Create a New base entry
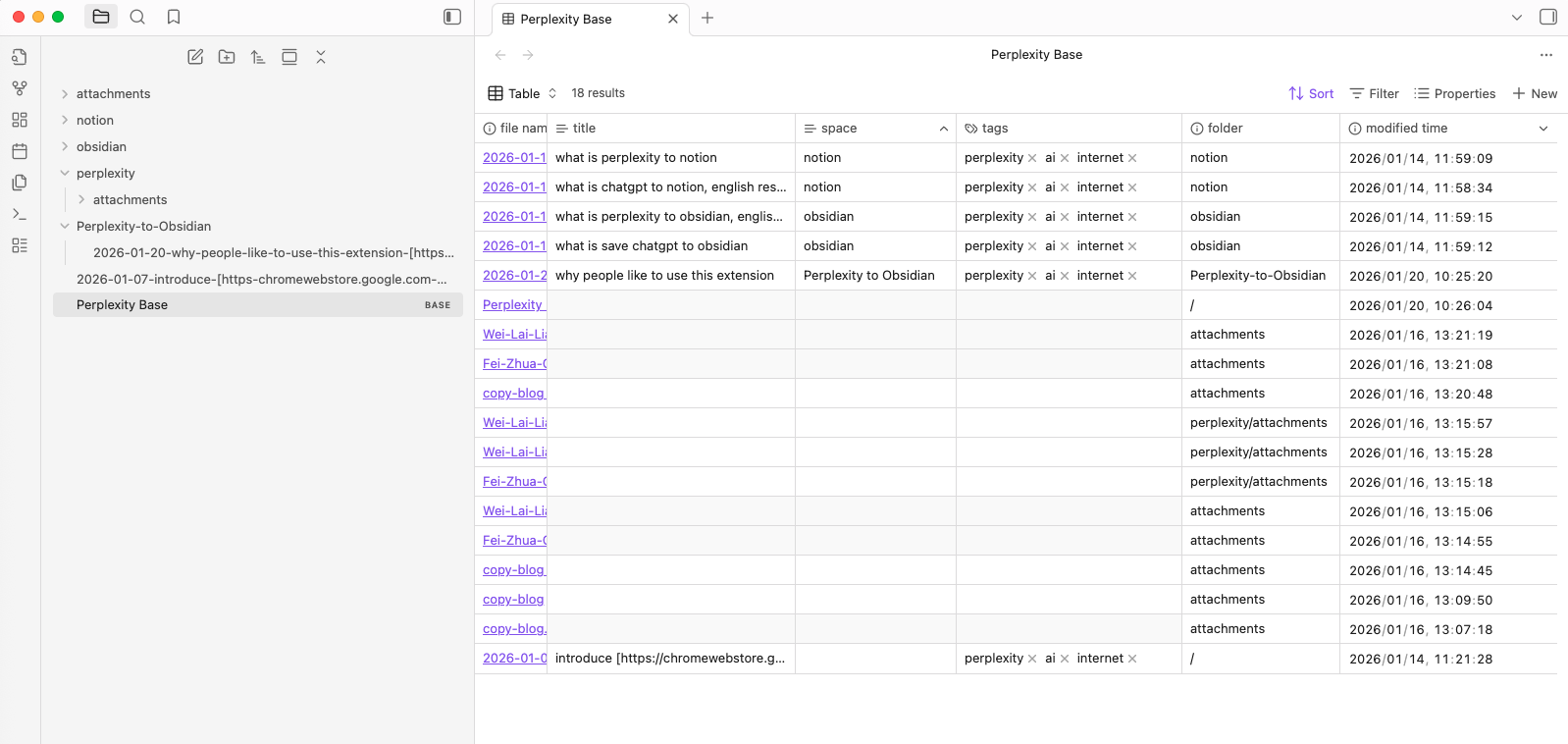The height and width of the screenshot is (744, 1568). point(1536,93)
